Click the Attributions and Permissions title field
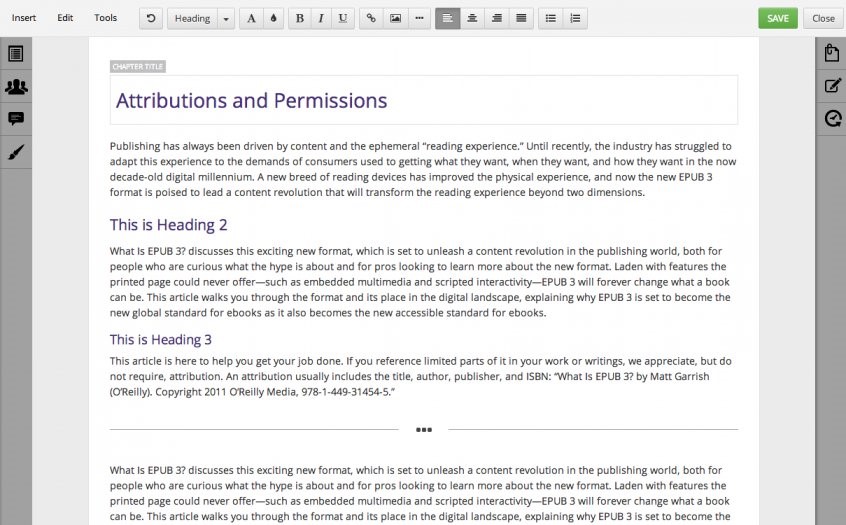Screen dimensions: 846x525 [x=424, y=100]
